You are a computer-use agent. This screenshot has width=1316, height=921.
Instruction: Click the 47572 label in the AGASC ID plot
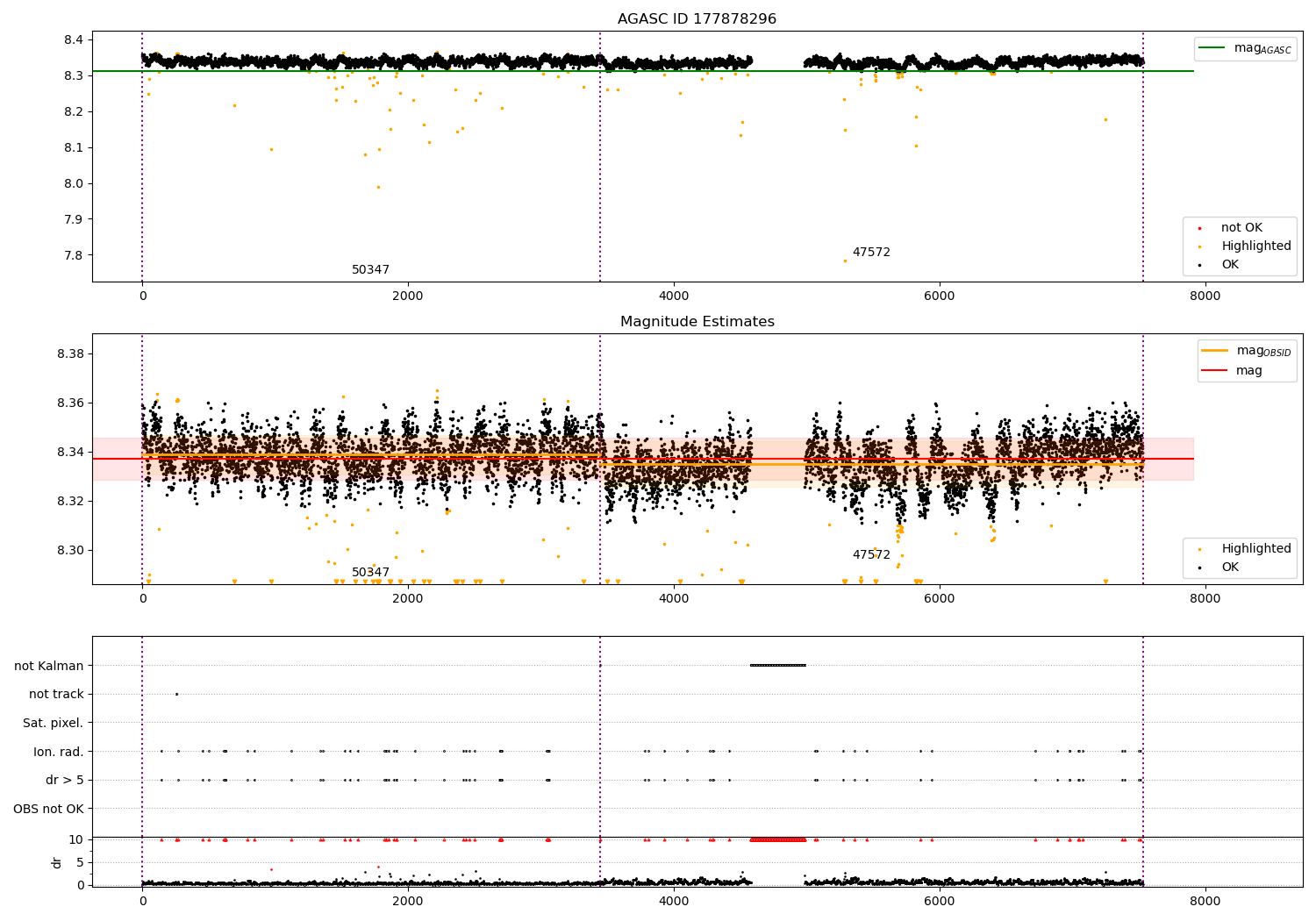coord(871,253)
